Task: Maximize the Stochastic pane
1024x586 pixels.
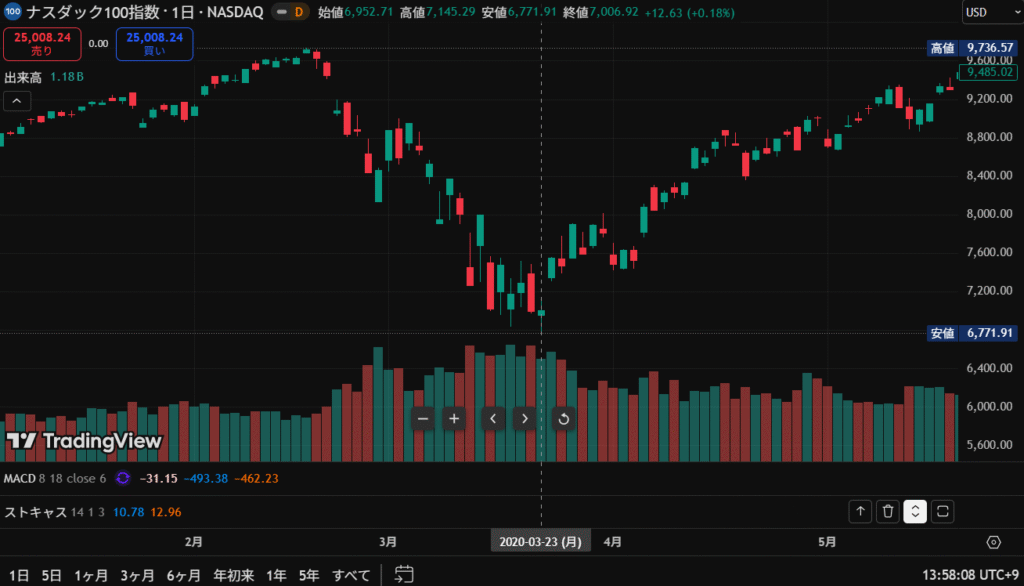Action: click(941, 512)
